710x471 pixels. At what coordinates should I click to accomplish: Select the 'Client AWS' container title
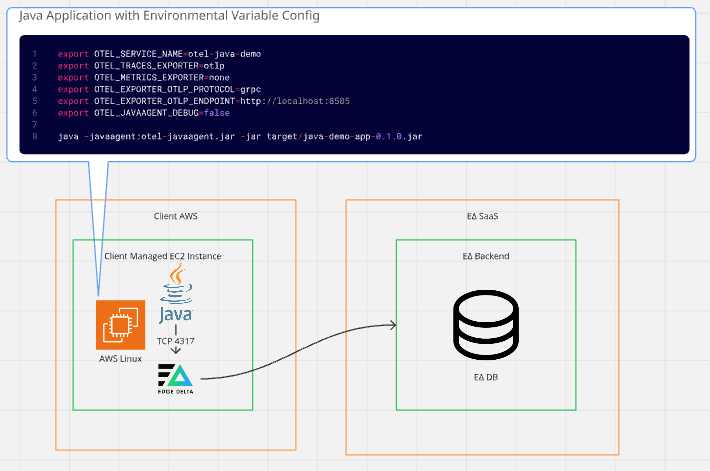click(175, 217)
